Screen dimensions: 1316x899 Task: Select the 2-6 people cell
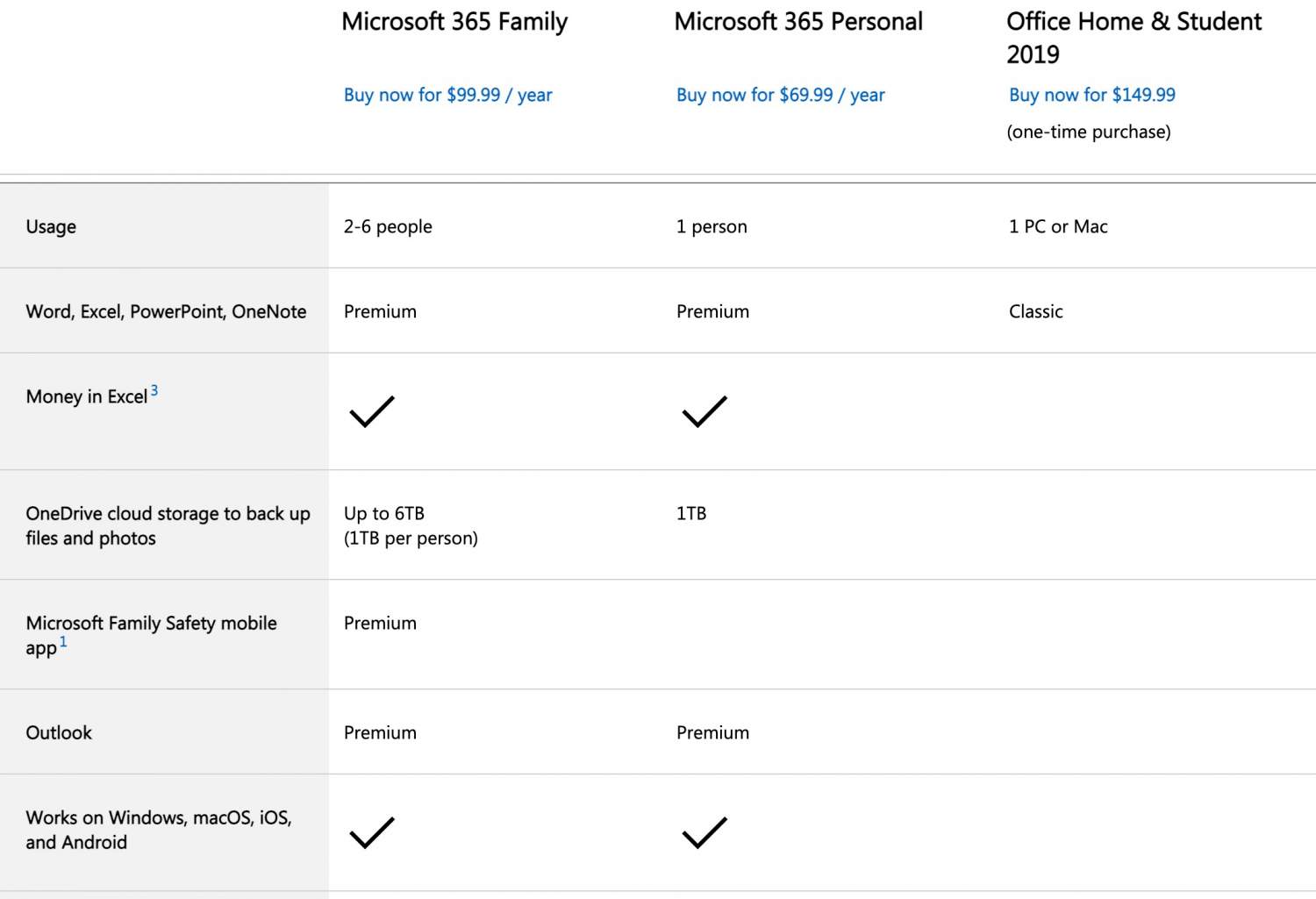(x=388, y=226)
